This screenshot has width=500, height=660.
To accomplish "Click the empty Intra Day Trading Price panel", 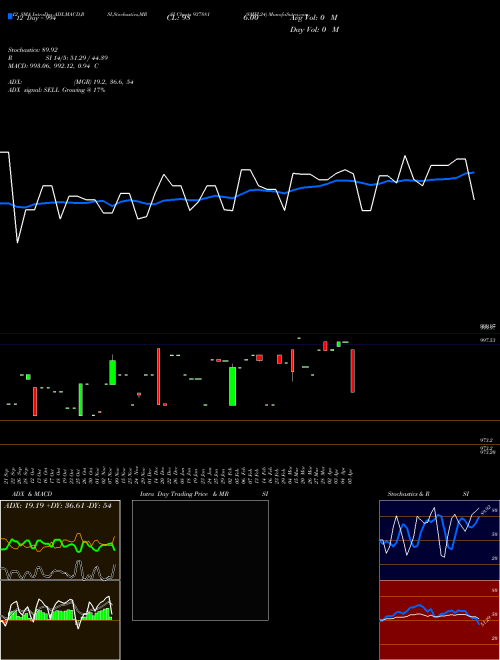I will tap(200, 560).
